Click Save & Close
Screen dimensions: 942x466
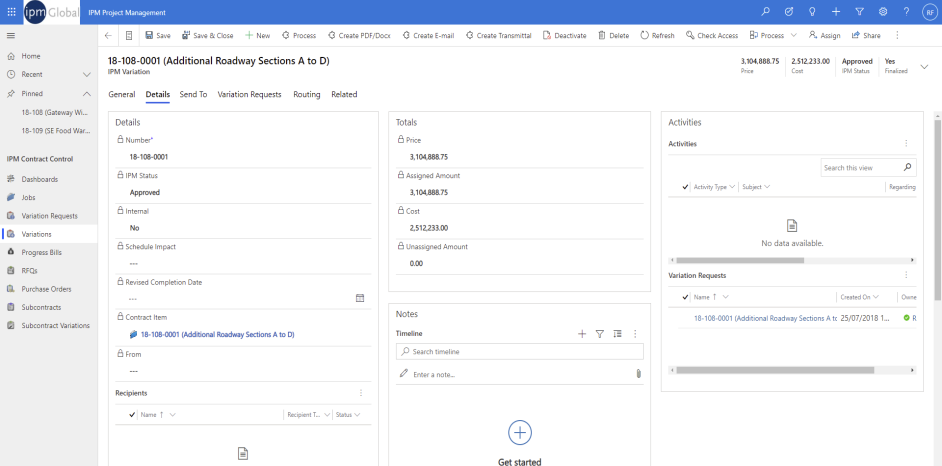[x=208, y=35]
